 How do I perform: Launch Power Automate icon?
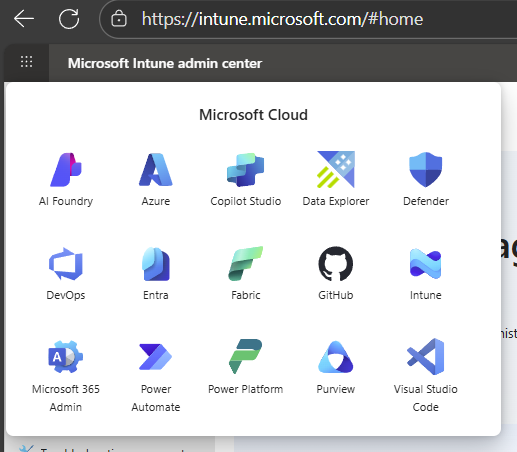tap(156, 357)
